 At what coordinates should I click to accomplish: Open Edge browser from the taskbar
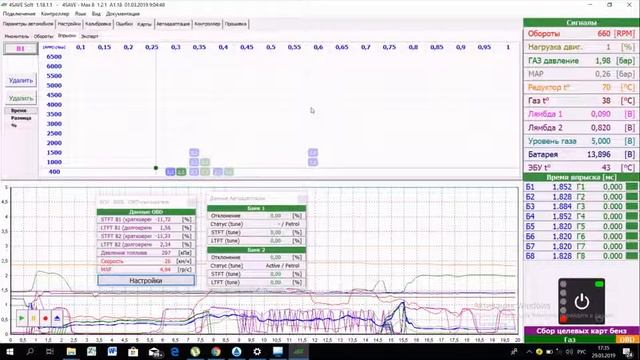175,351
